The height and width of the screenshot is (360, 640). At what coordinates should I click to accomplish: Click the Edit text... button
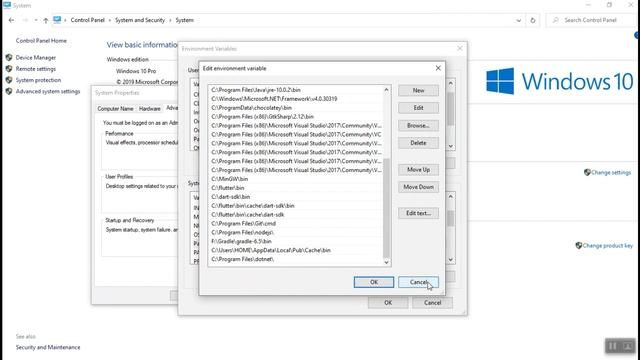(x=418, y=213)
